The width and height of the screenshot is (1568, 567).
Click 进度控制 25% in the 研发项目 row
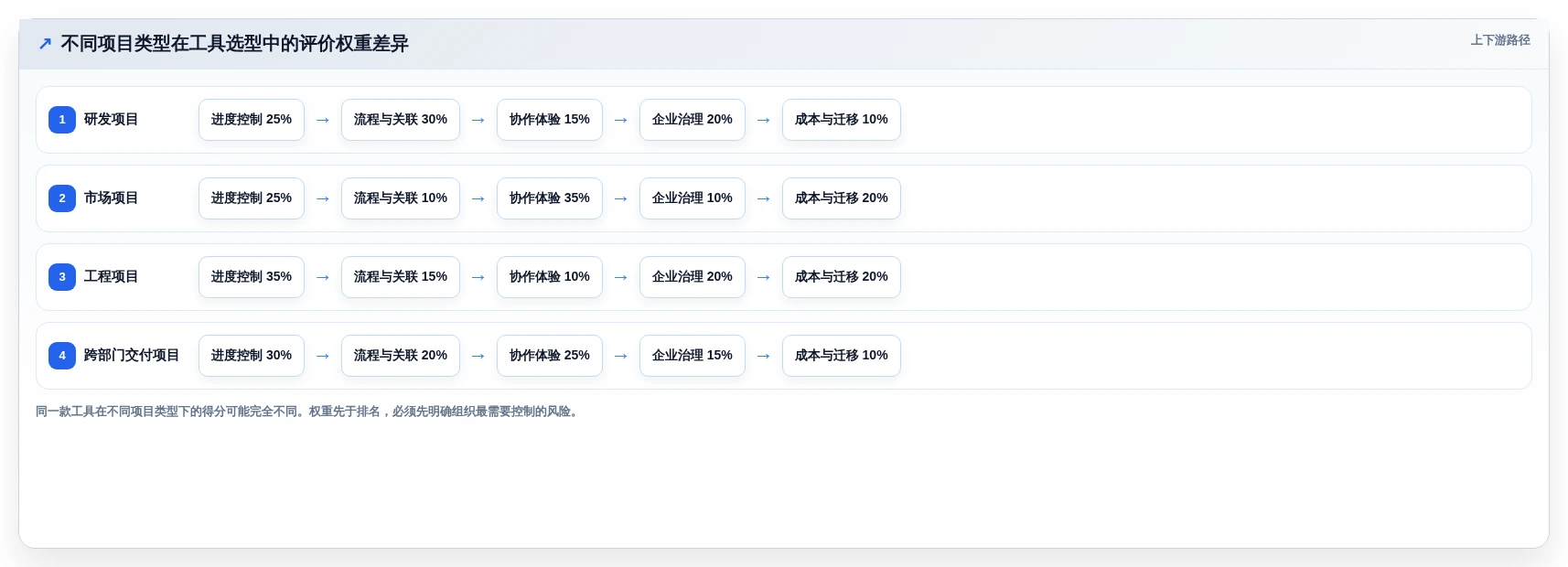click(252, 120)
